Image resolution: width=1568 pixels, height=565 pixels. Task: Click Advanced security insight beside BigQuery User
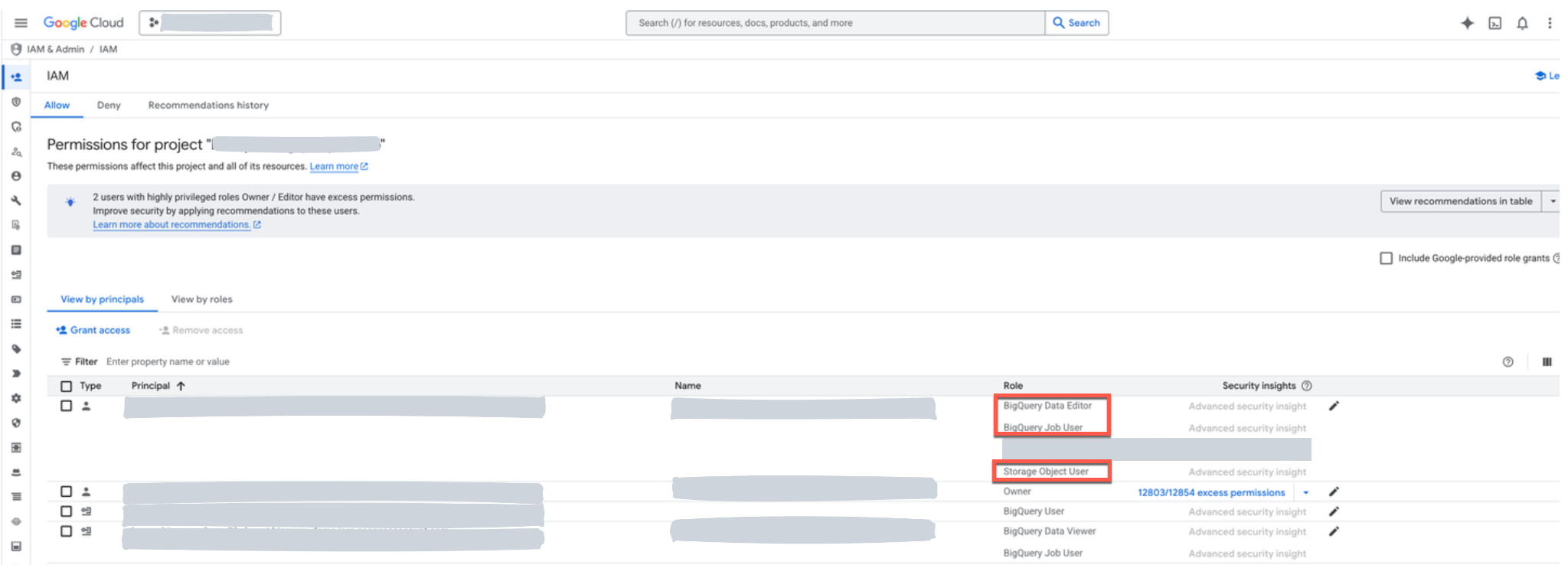(x=1247, y=512)
